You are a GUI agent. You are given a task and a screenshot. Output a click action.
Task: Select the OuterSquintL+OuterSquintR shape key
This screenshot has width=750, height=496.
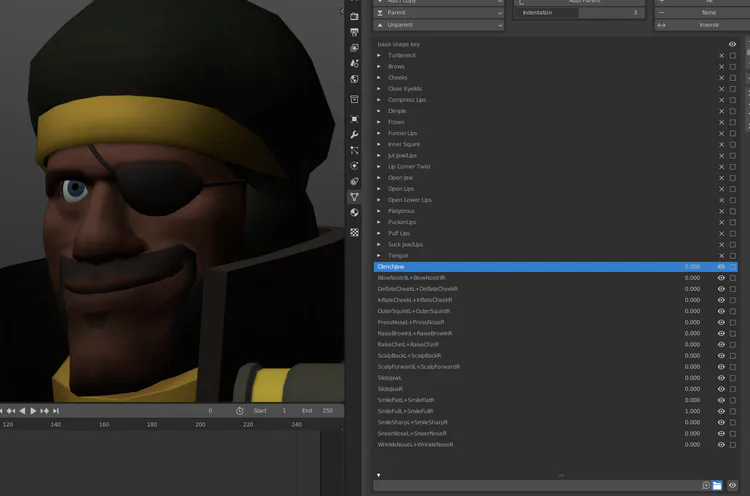coord(555,311)
